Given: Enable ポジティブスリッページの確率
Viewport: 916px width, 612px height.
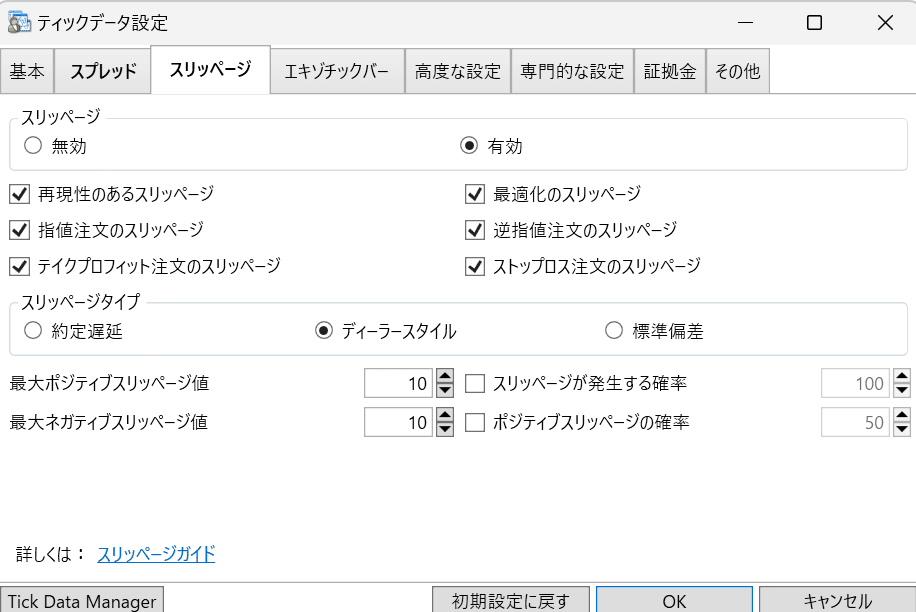Looking at the screenshot, I should click(x=474, y=422).
